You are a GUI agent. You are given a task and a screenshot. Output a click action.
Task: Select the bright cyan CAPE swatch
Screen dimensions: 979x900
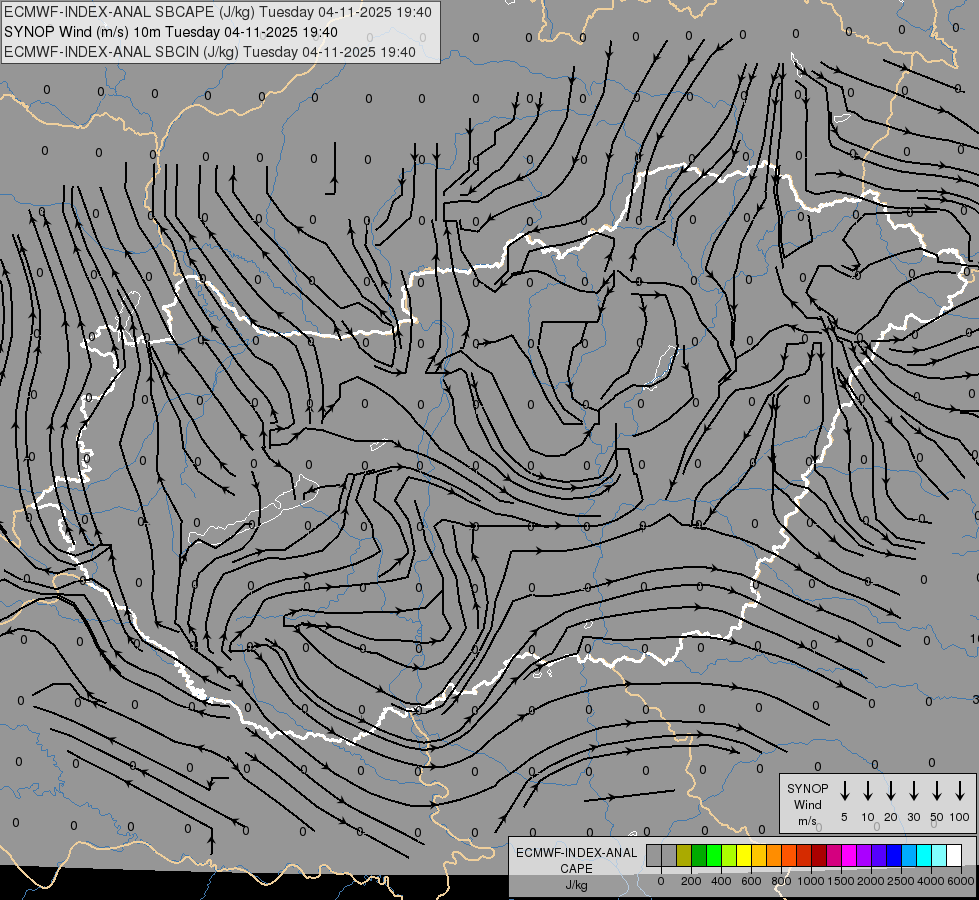923,855
